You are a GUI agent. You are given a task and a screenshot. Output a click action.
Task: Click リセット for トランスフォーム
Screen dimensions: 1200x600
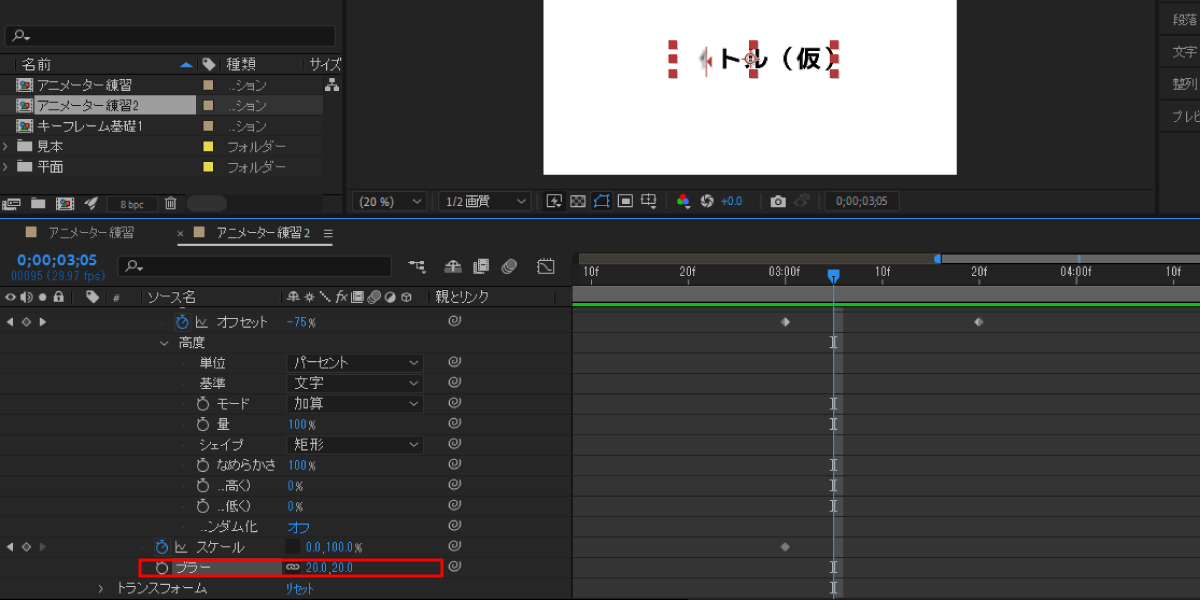(x=300, y=588)
